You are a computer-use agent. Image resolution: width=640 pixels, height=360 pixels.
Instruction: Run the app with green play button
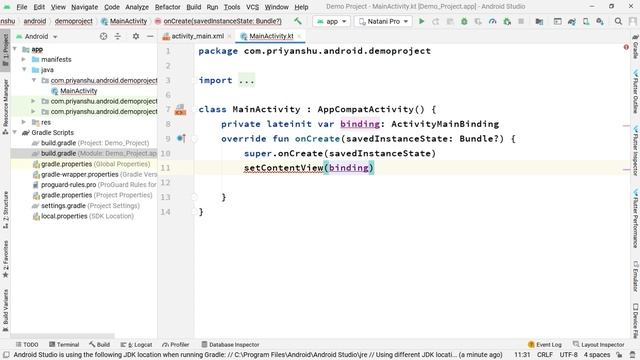[x=422, y=21]
